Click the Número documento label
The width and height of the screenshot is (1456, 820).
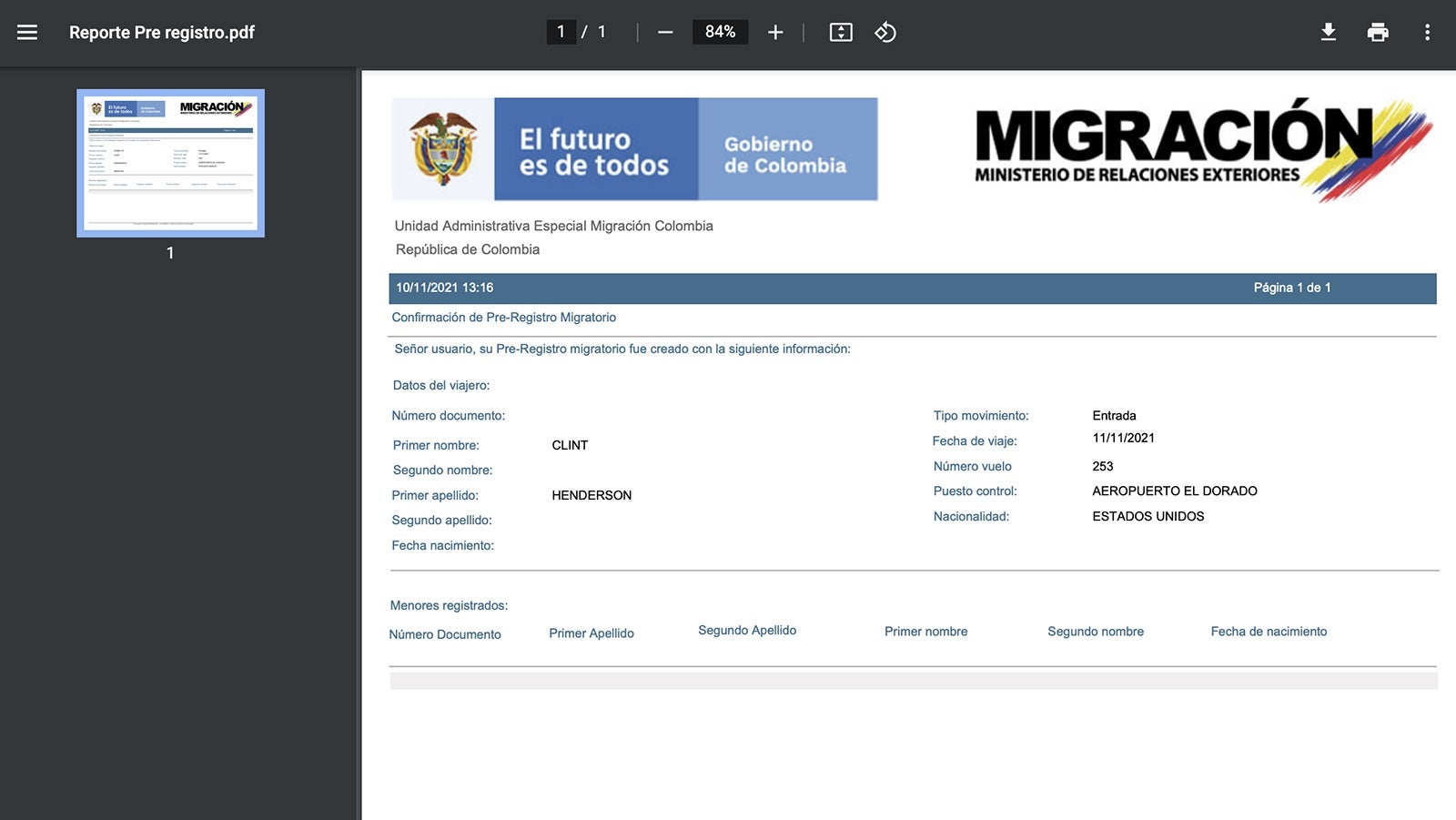click(x=449, y=416)
